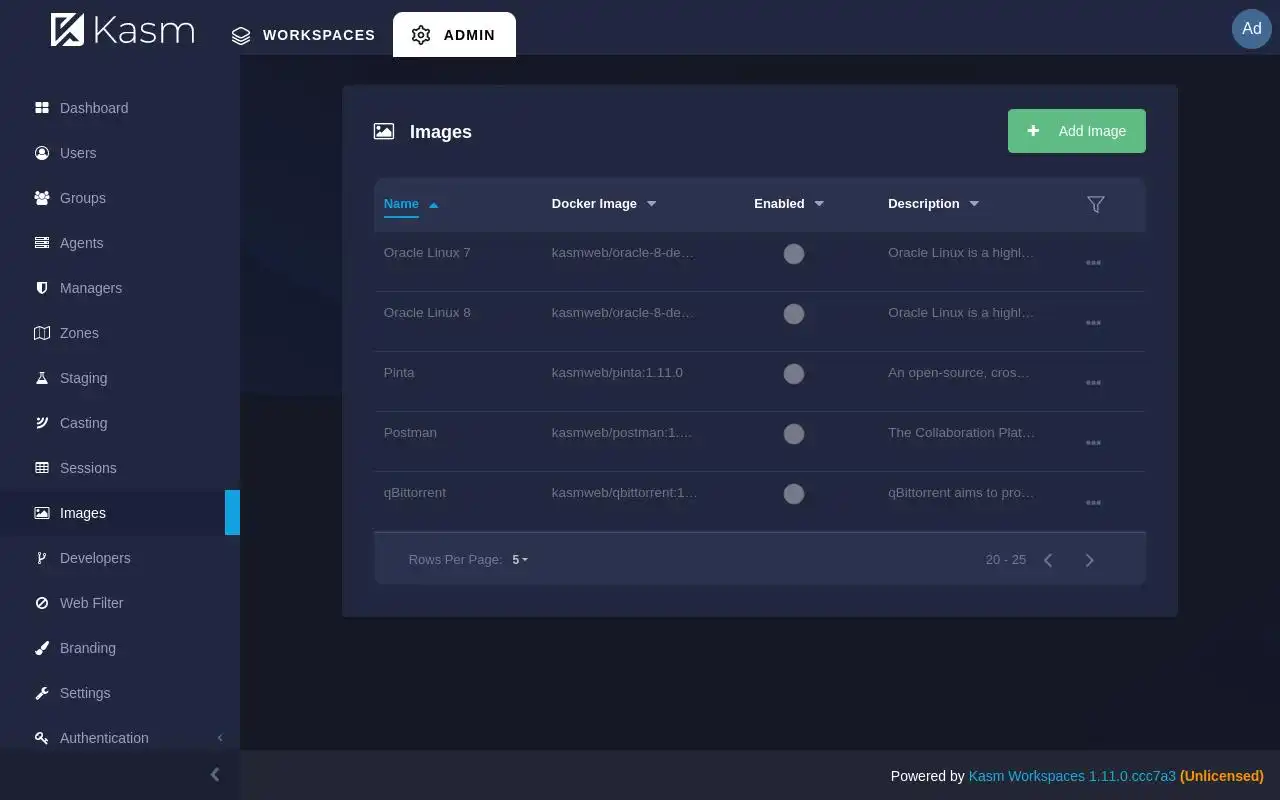Open actions menu for Oracle Linux 8
The width and height of the screenshot is (1280, 800).
(1093, 323)
